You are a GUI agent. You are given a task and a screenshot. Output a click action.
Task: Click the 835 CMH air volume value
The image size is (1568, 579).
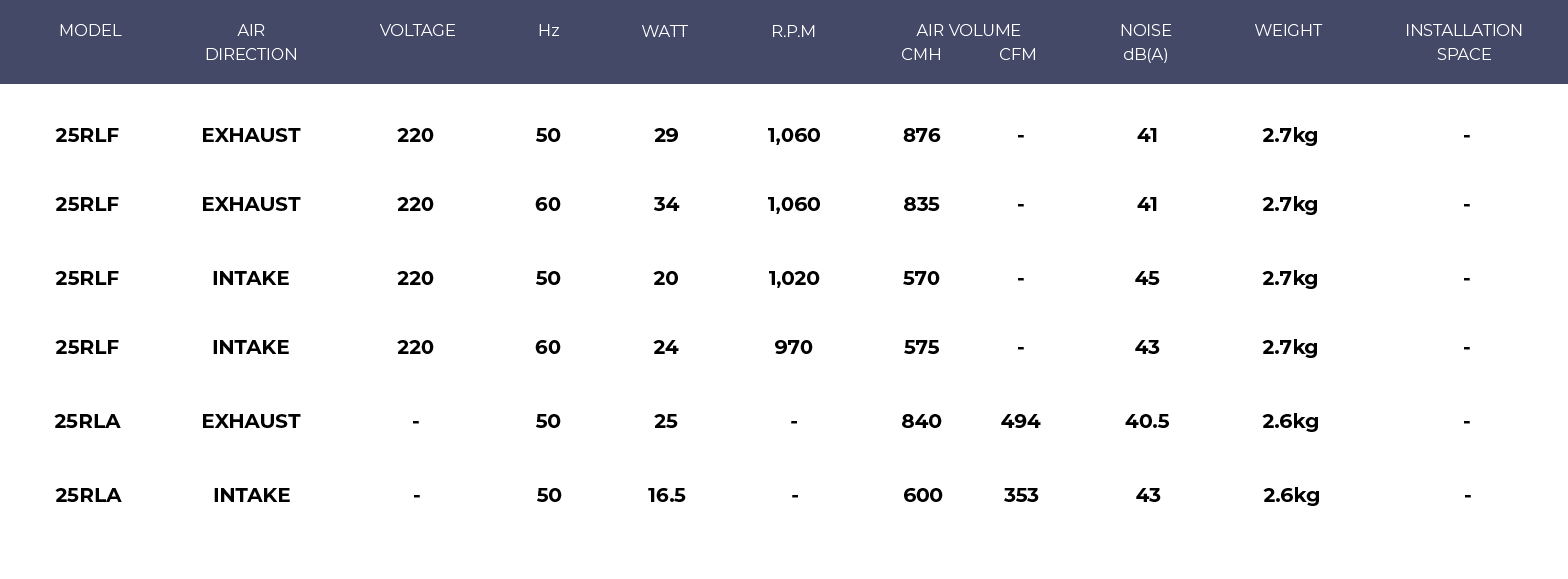(x=921, y=204)
